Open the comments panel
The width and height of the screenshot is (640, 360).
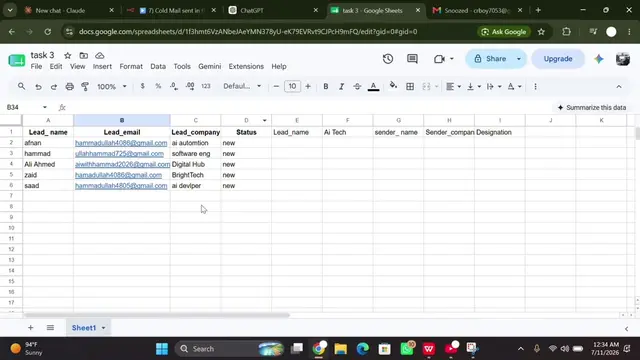pos(412,59)
